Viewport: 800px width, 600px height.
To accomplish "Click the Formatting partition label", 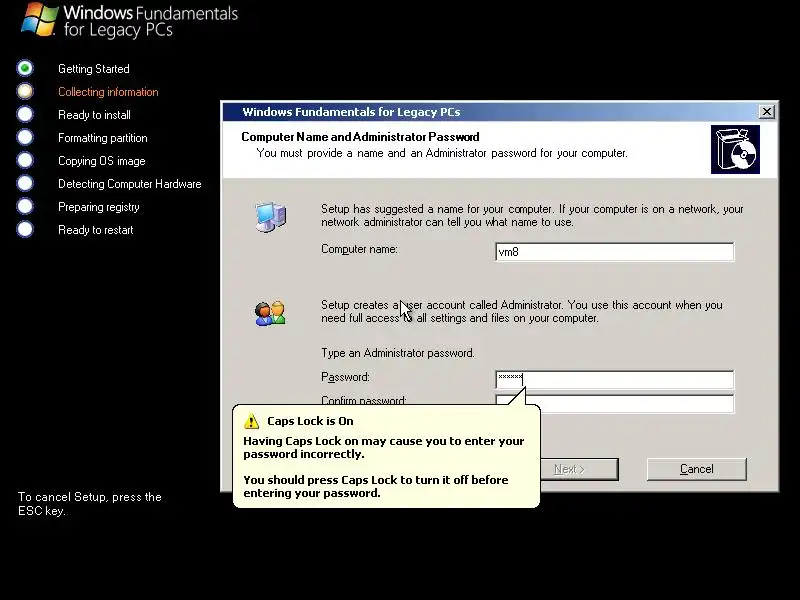I will [x=103, y=138].
